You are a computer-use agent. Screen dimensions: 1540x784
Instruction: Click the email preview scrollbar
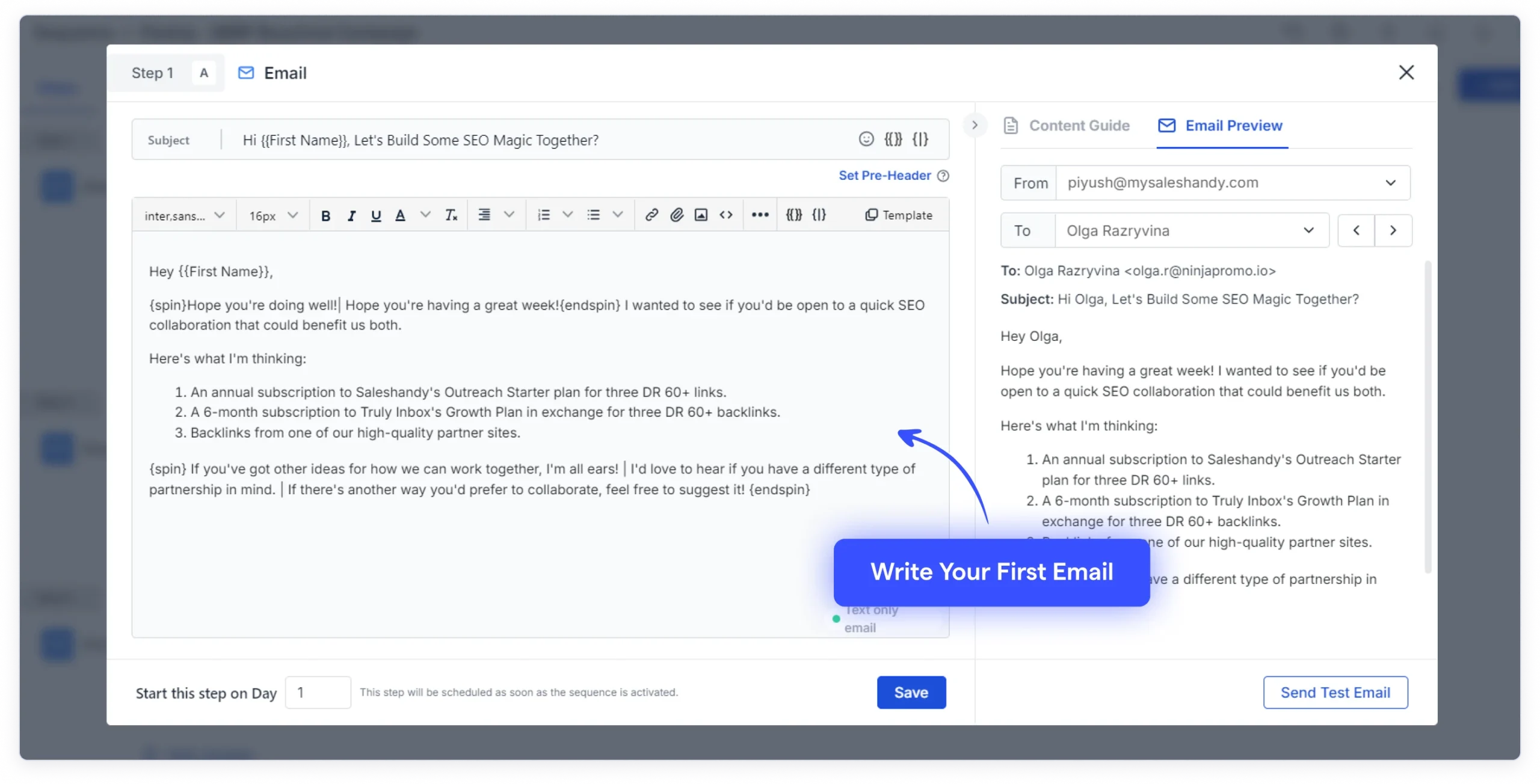click(x=1428, y=416)
